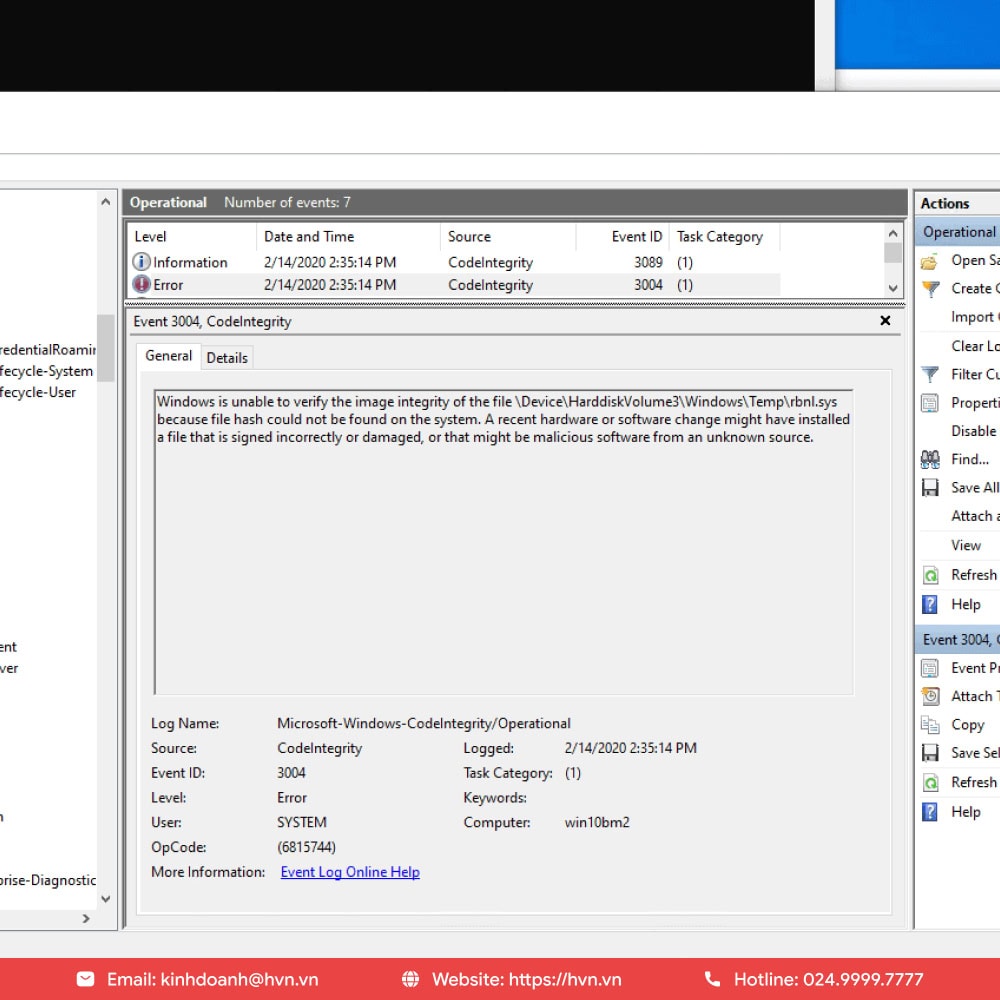This screenshot has height=1000, width=1000.
Task: Close the Event 3004 preview pane
Action: coord(885,321)
